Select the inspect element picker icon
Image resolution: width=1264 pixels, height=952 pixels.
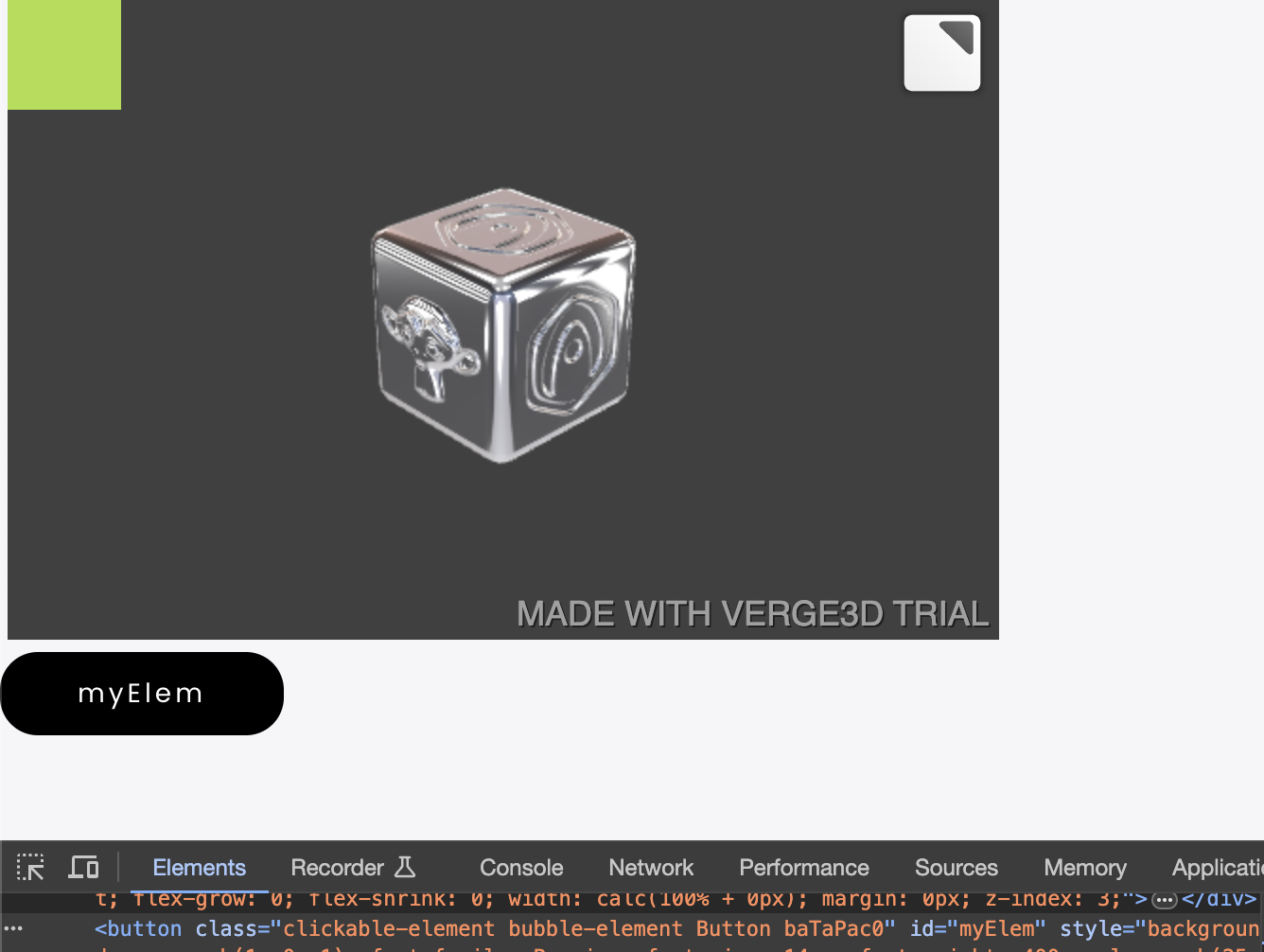click(x=30, y=867)
